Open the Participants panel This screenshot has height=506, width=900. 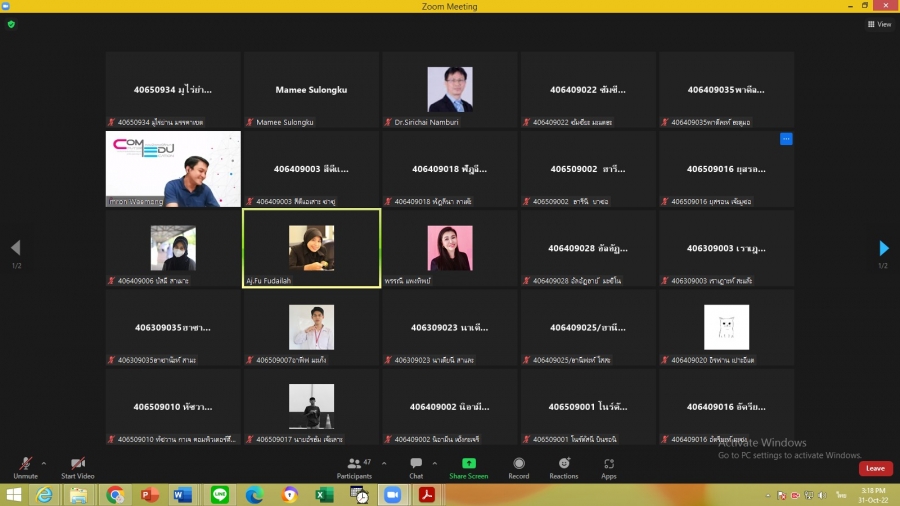(354, 464)
